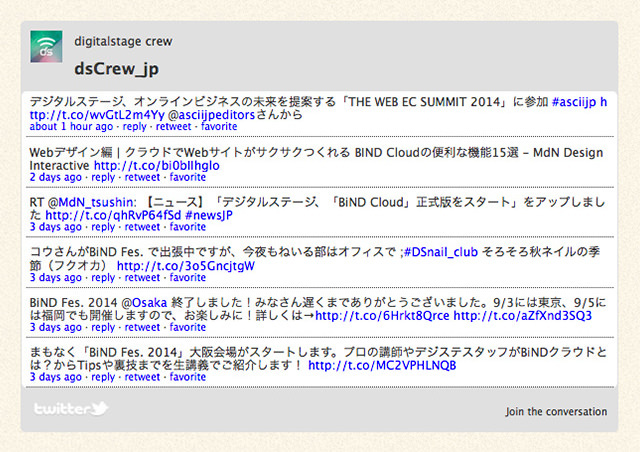Click the digitalstage ds avatar icon
This screenshot has height=452, width=640.
[46, 47]
